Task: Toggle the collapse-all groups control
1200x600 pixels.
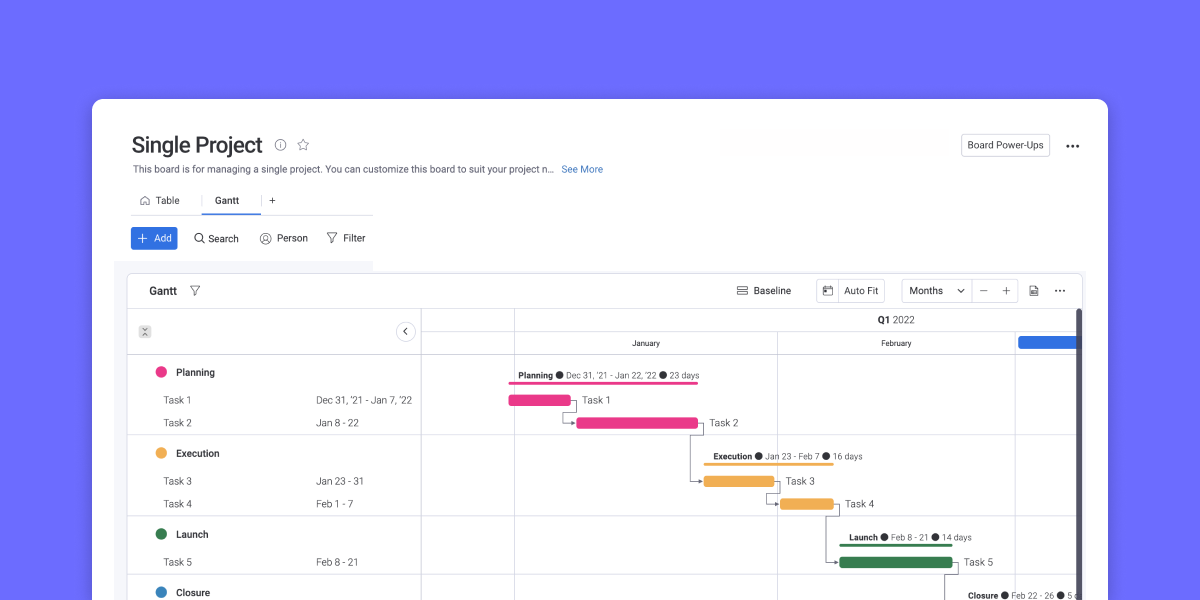Action: point(144,331)
